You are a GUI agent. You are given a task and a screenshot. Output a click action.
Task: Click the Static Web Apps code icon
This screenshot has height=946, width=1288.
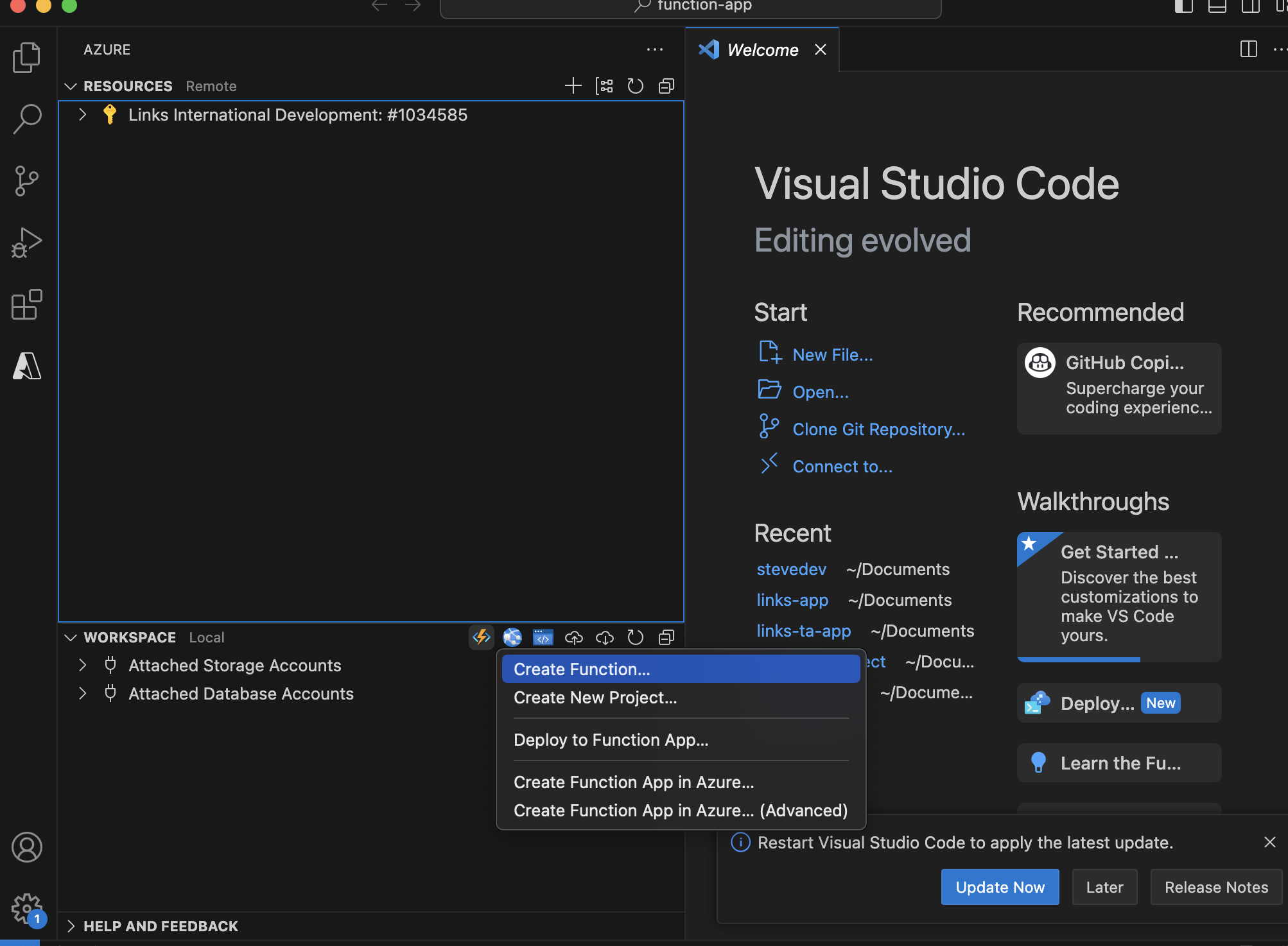543,637
